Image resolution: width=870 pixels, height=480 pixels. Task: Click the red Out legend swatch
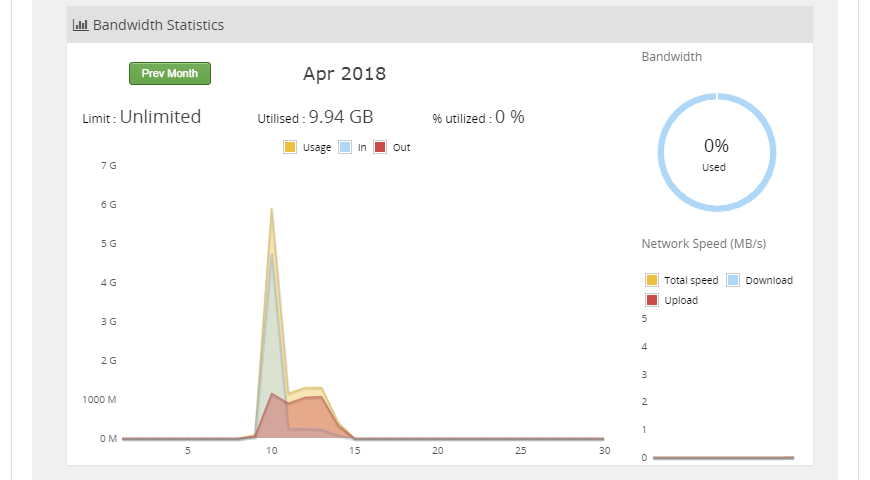tap(380, 147)
